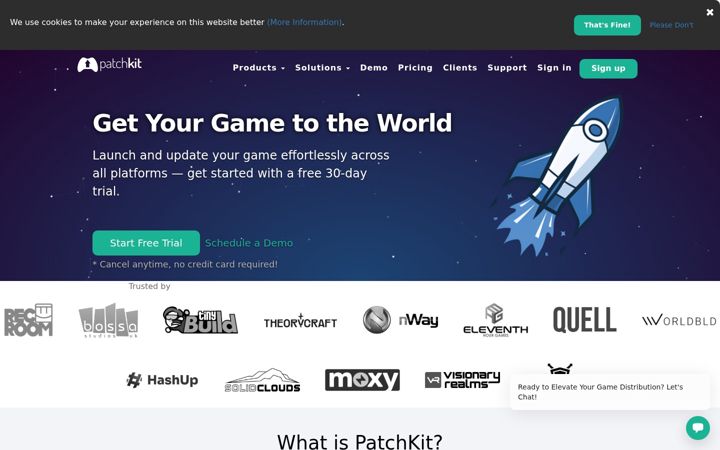Click the 'What is PatchKit?' heading

point(360,442)
